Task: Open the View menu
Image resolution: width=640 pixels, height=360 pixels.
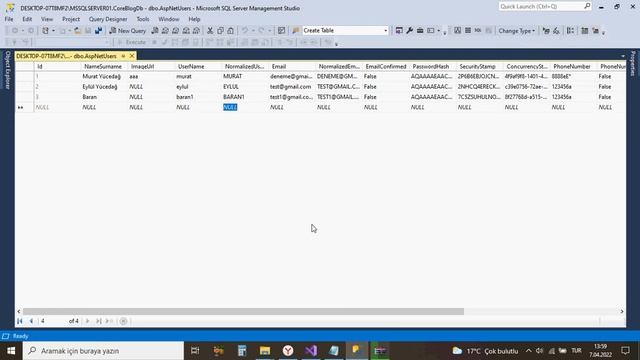Action: pyautogui.click(x=47, y=19)
